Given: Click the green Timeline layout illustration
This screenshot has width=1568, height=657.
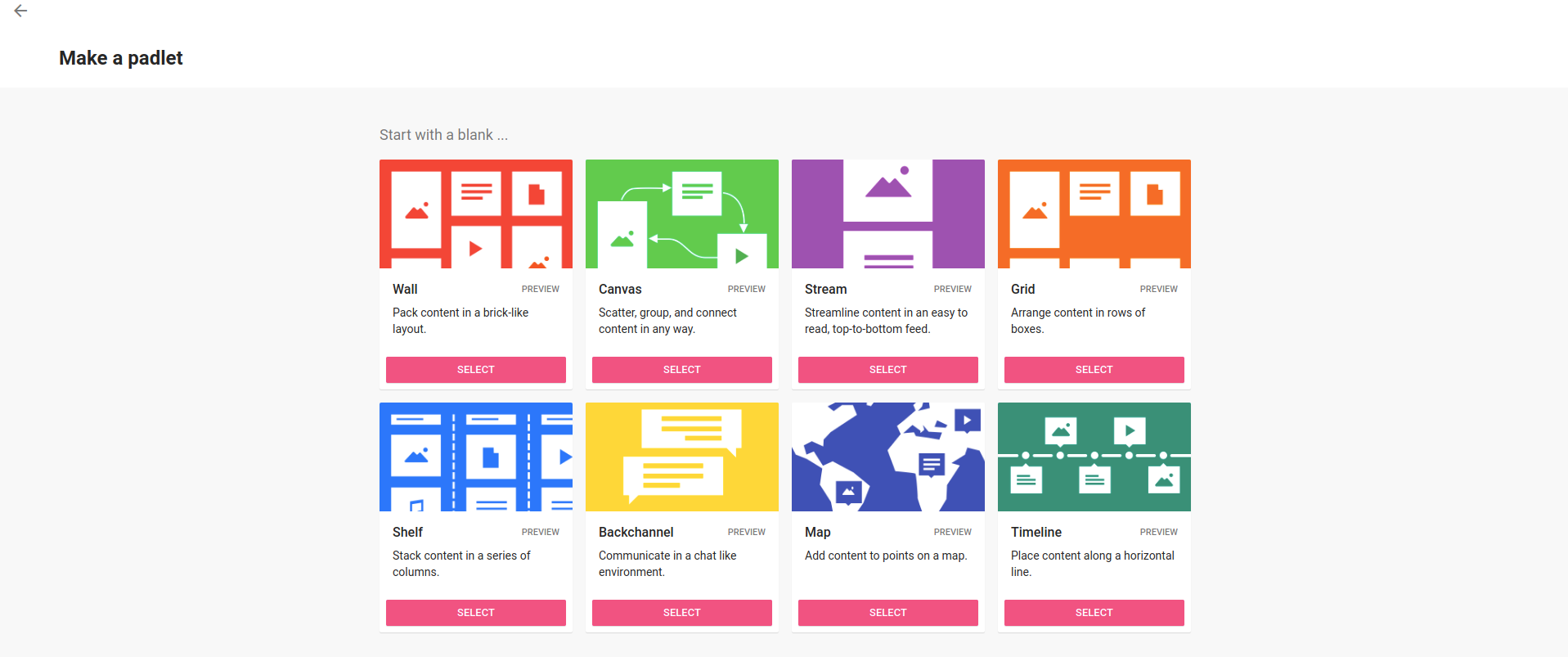Looking at the screenshot, I should click(x=1094, y=457).
